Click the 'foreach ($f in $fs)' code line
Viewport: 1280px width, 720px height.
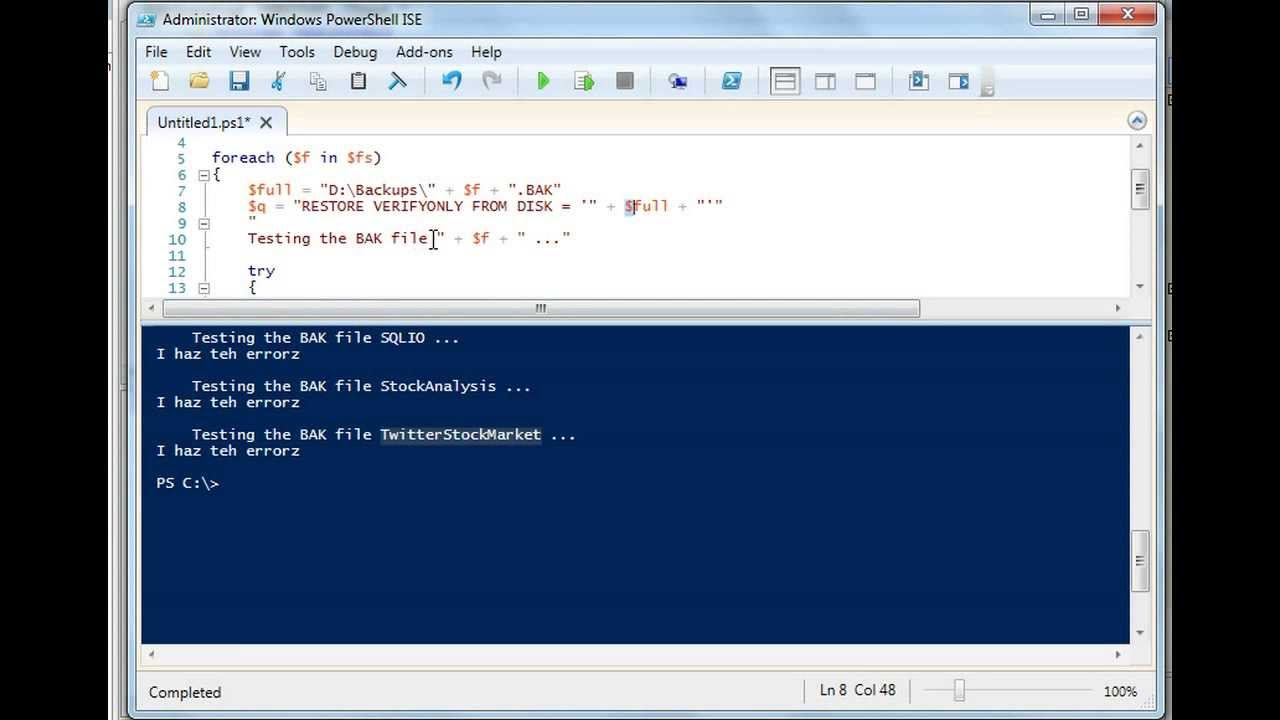[296, 158]
